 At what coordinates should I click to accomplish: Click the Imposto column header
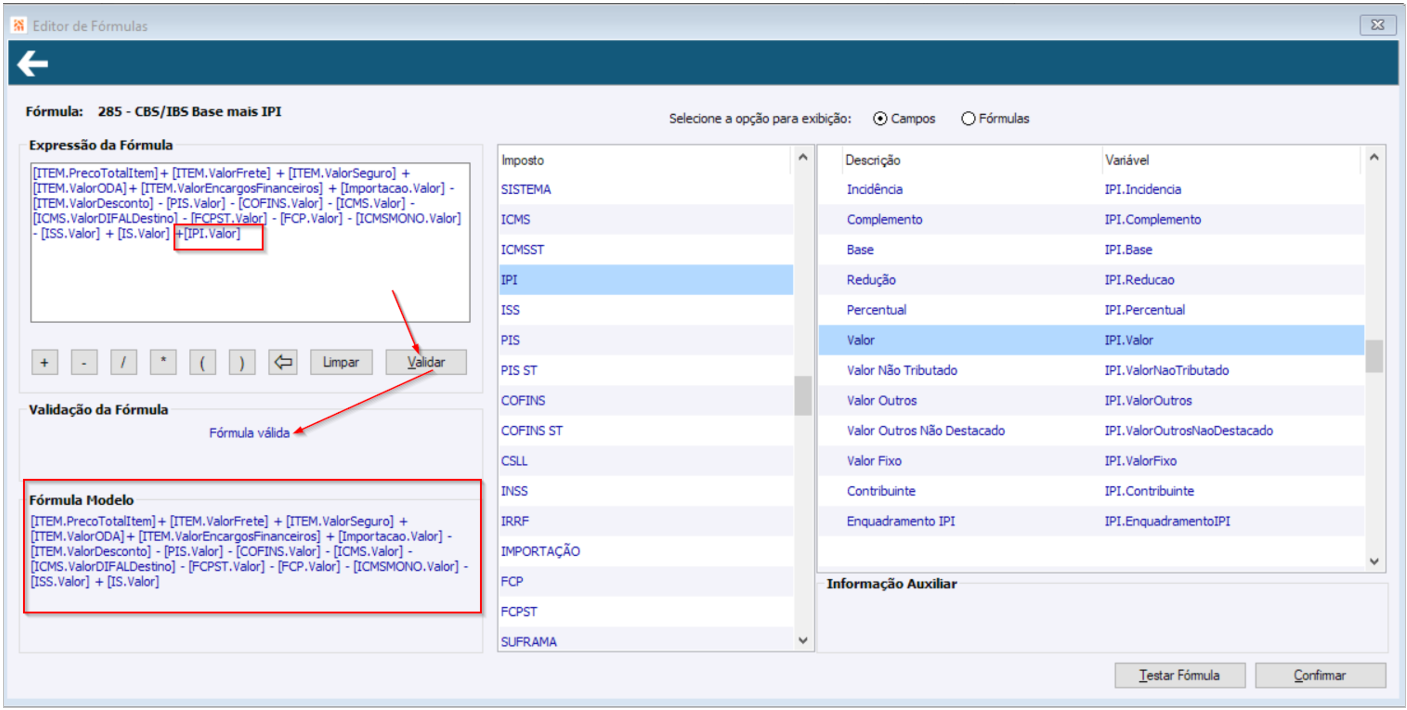[x=646, y=160]
